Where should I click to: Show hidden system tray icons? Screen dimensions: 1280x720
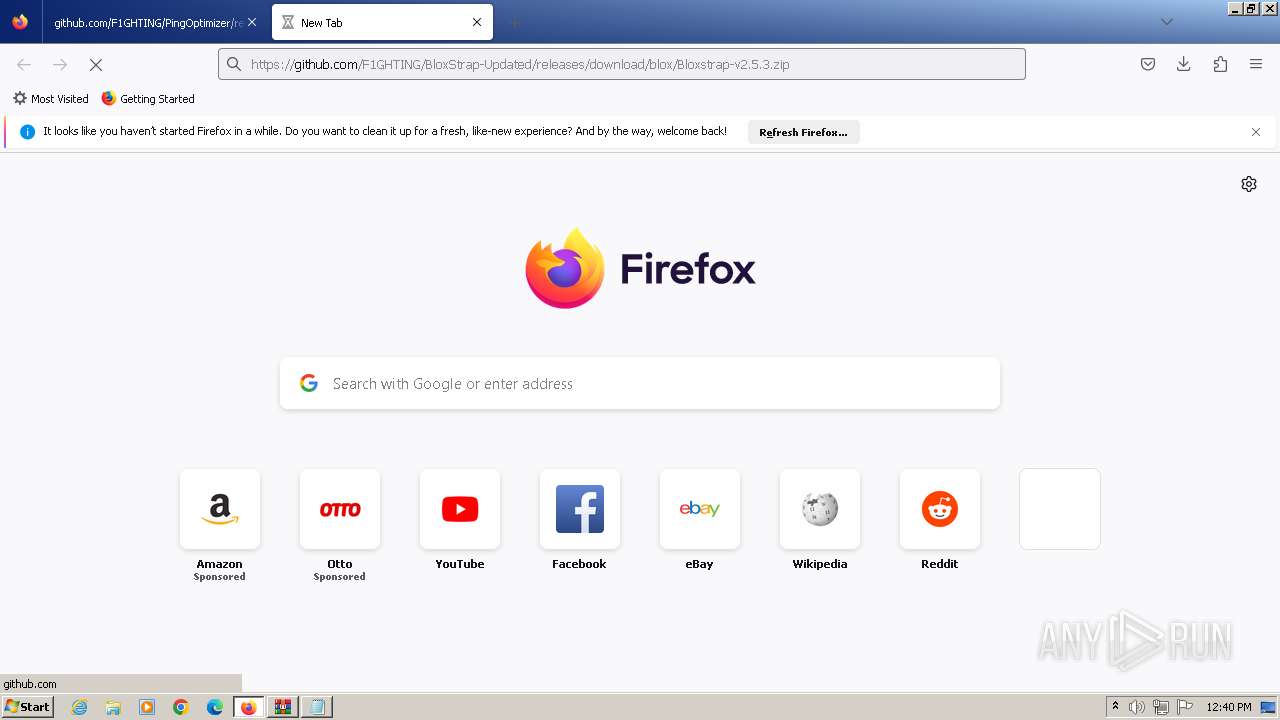click(1115, 707)
